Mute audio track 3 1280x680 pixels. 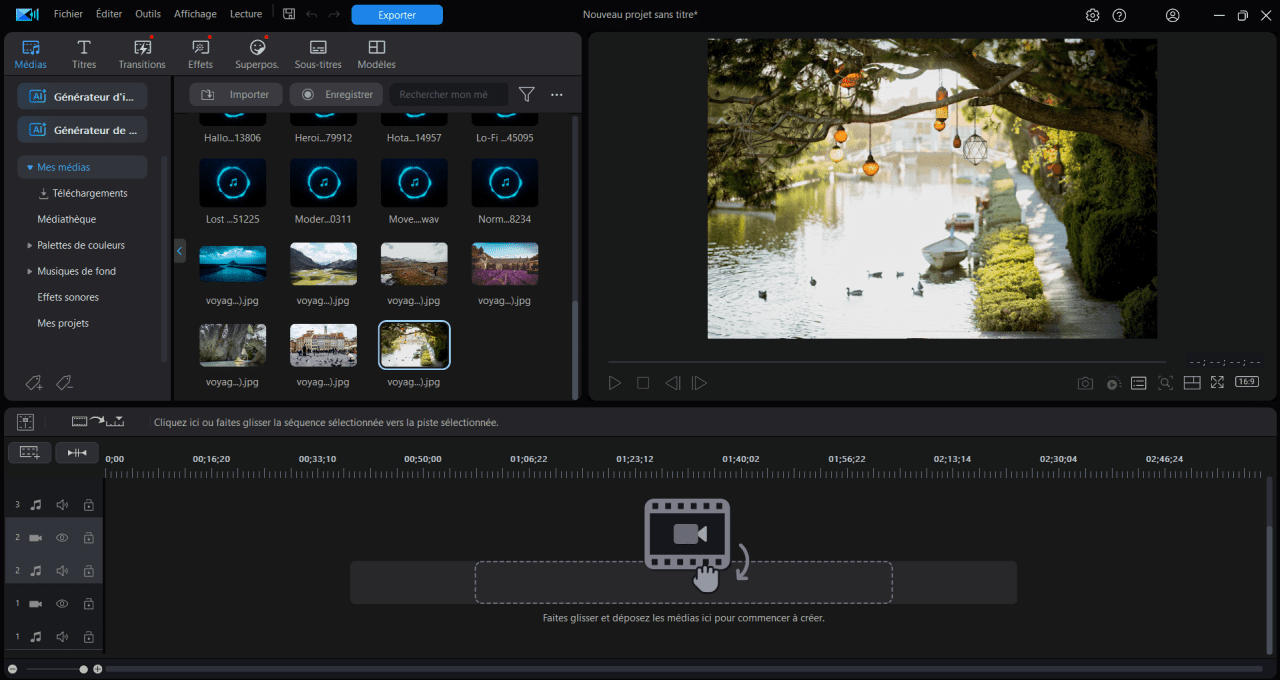click(x=62, y=505)
